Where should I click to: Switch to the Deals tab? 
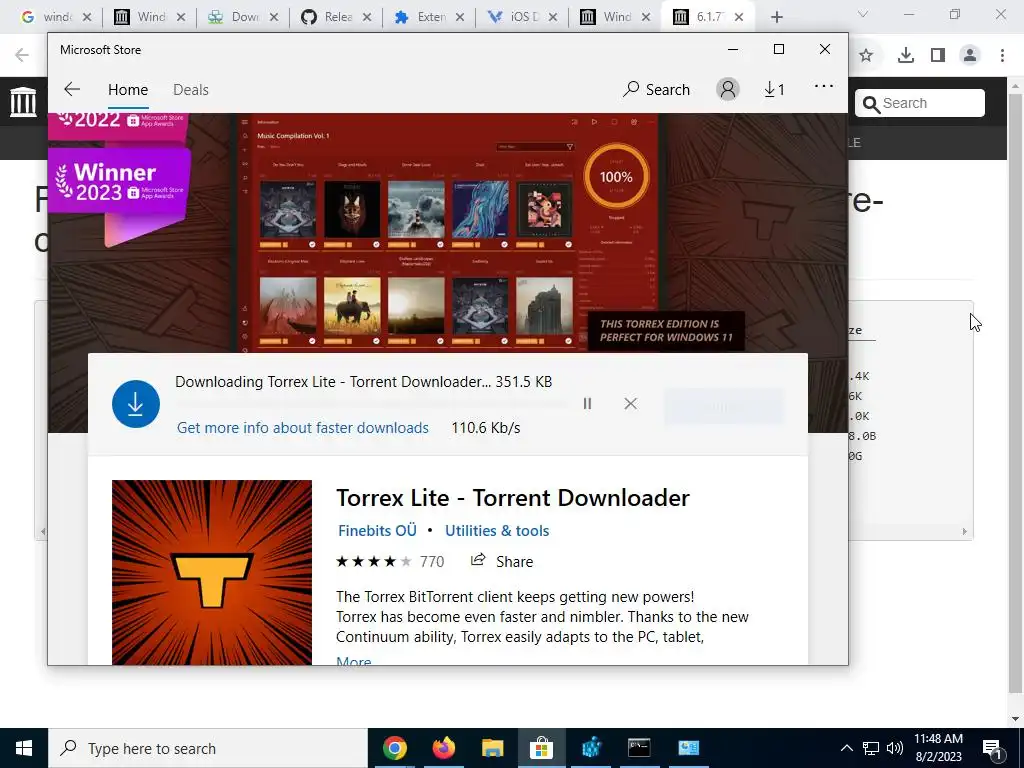[191, 89]
